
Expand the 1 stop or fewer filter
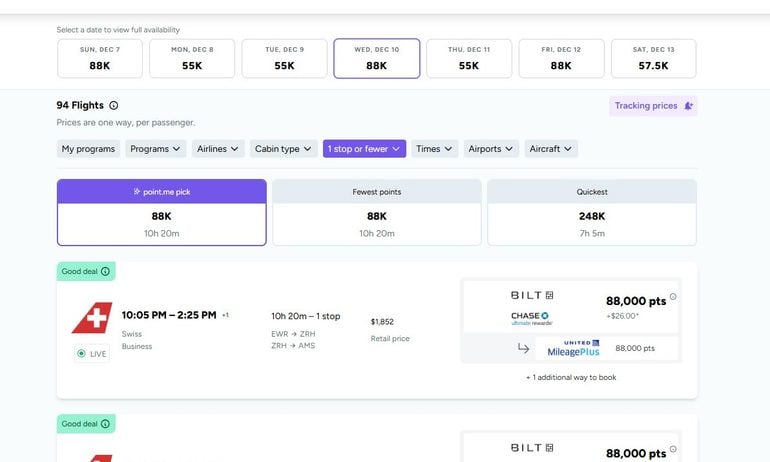[x=364, y=149]
